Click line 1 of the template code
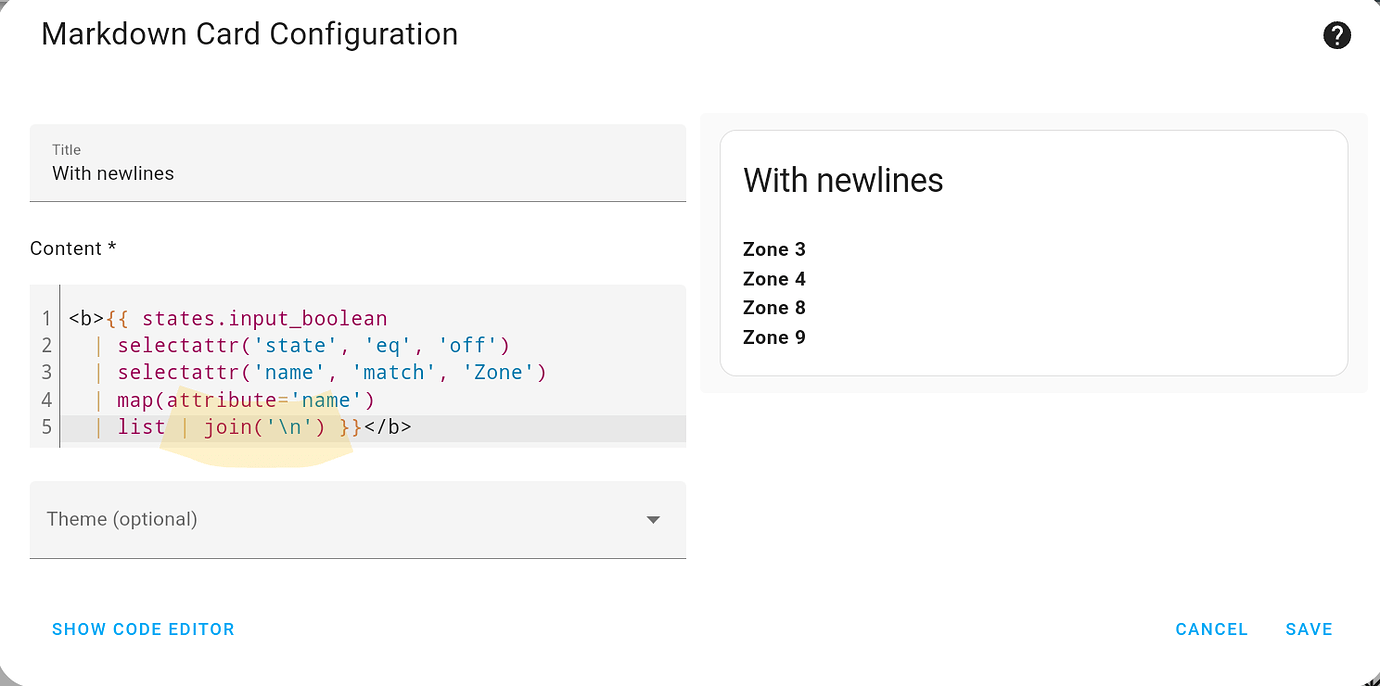Image resolution: width=1380 pixels, height=686 pixels. click(x=230, y=317)
